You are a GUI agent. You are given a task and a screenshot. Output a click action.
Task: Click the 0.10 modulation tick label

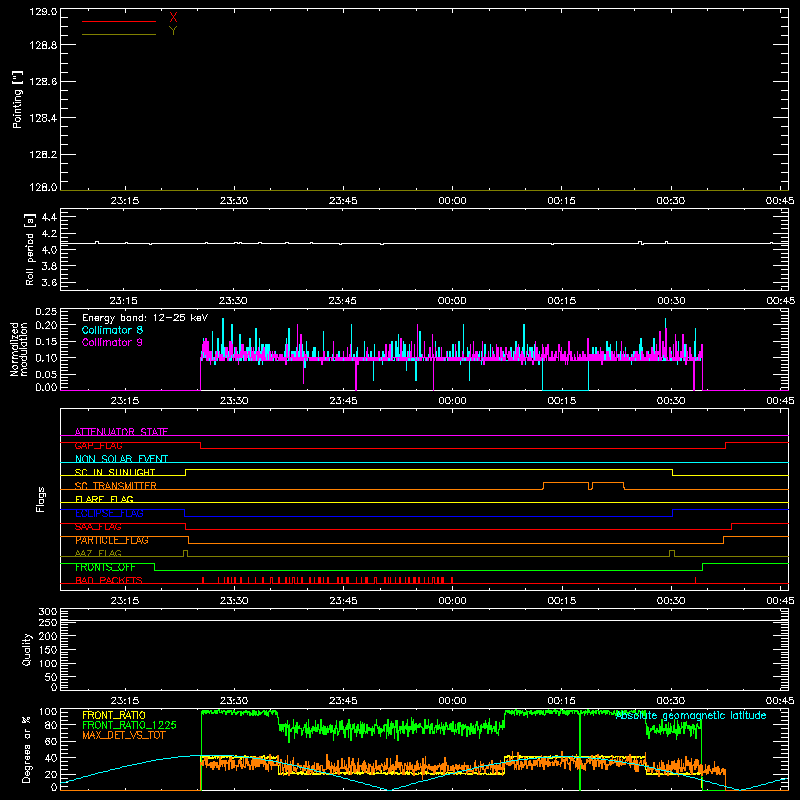[46, 358]
